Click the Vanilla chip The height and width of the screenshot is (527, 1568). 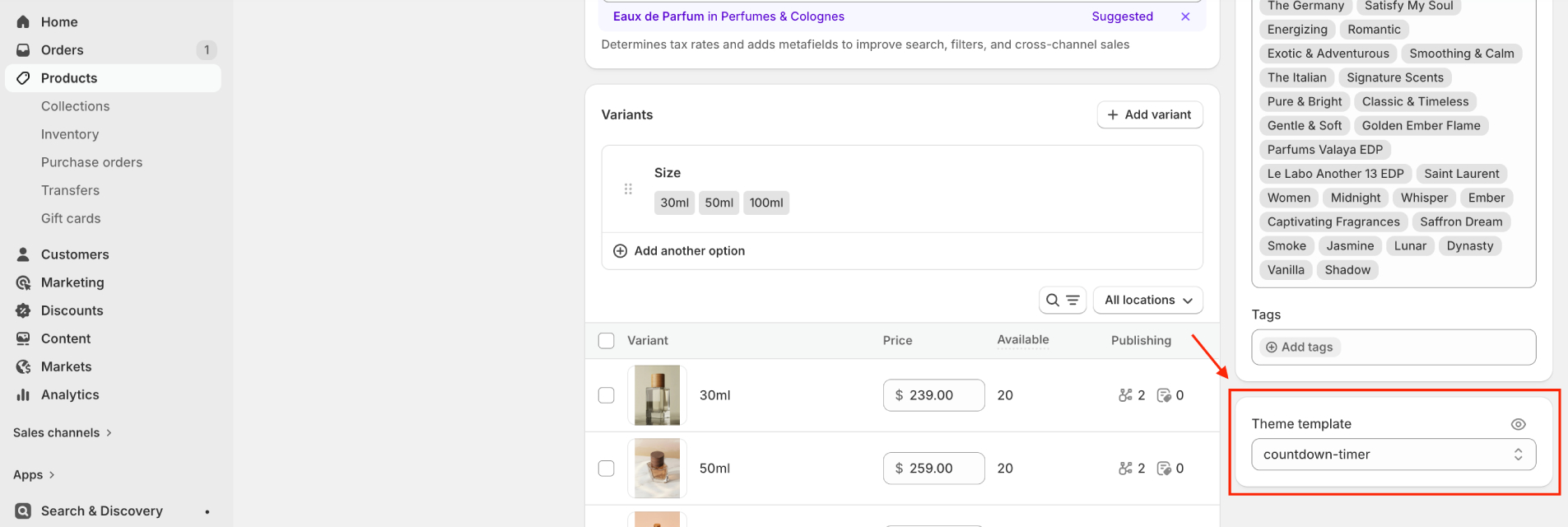[1286, 270]
